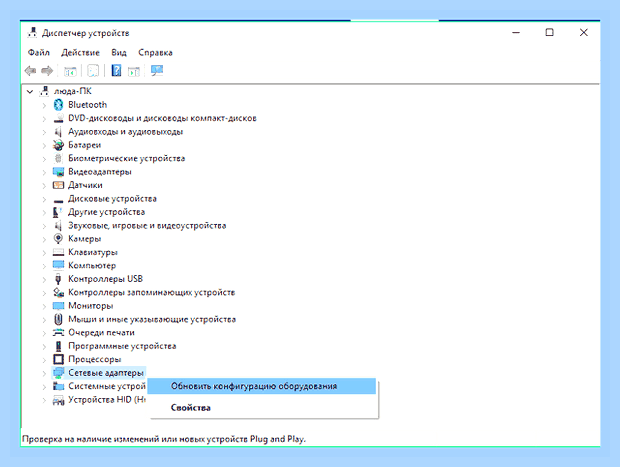Select Сетевые адаптеры row label
This screenshot has height=467, width=620.
point(106,373)
